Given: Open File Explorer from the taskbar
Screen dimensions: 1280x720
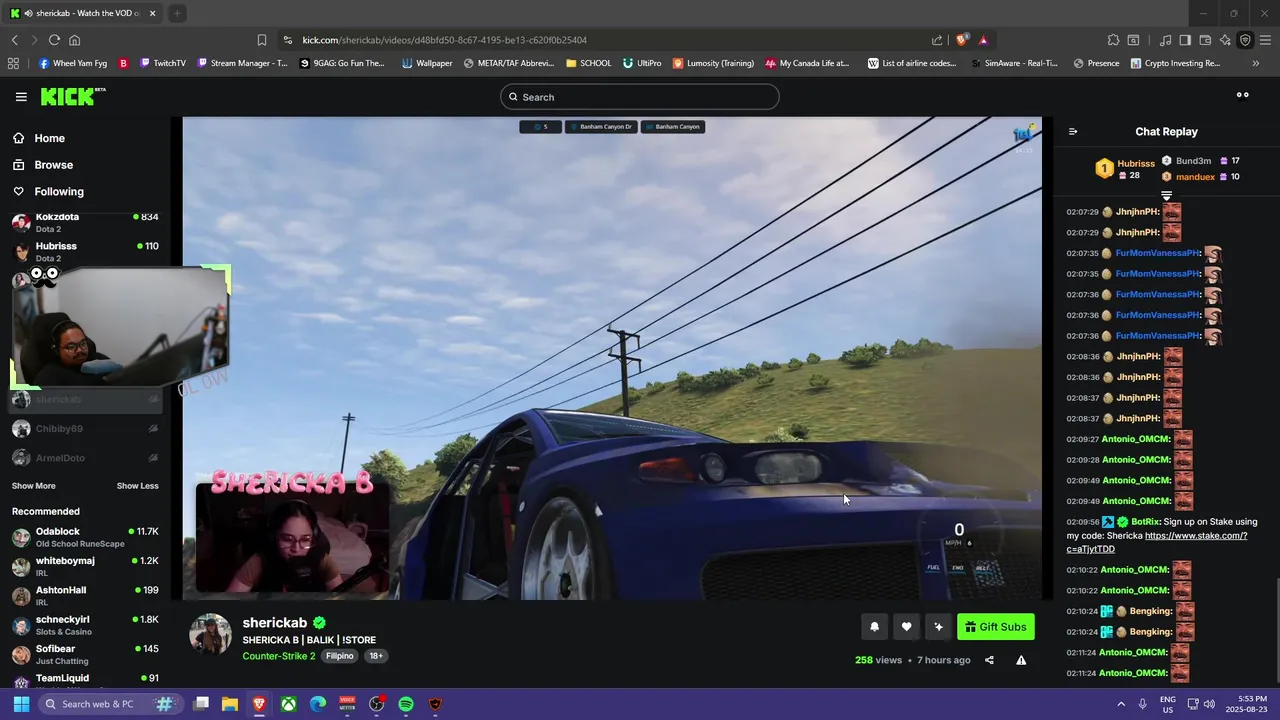Looking at the screenshot, I should 229,704.
